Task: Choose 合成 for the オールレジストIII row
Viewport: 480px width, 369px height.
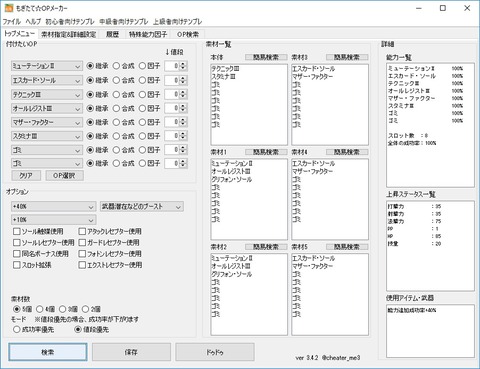Action: (x=123, y=109)
